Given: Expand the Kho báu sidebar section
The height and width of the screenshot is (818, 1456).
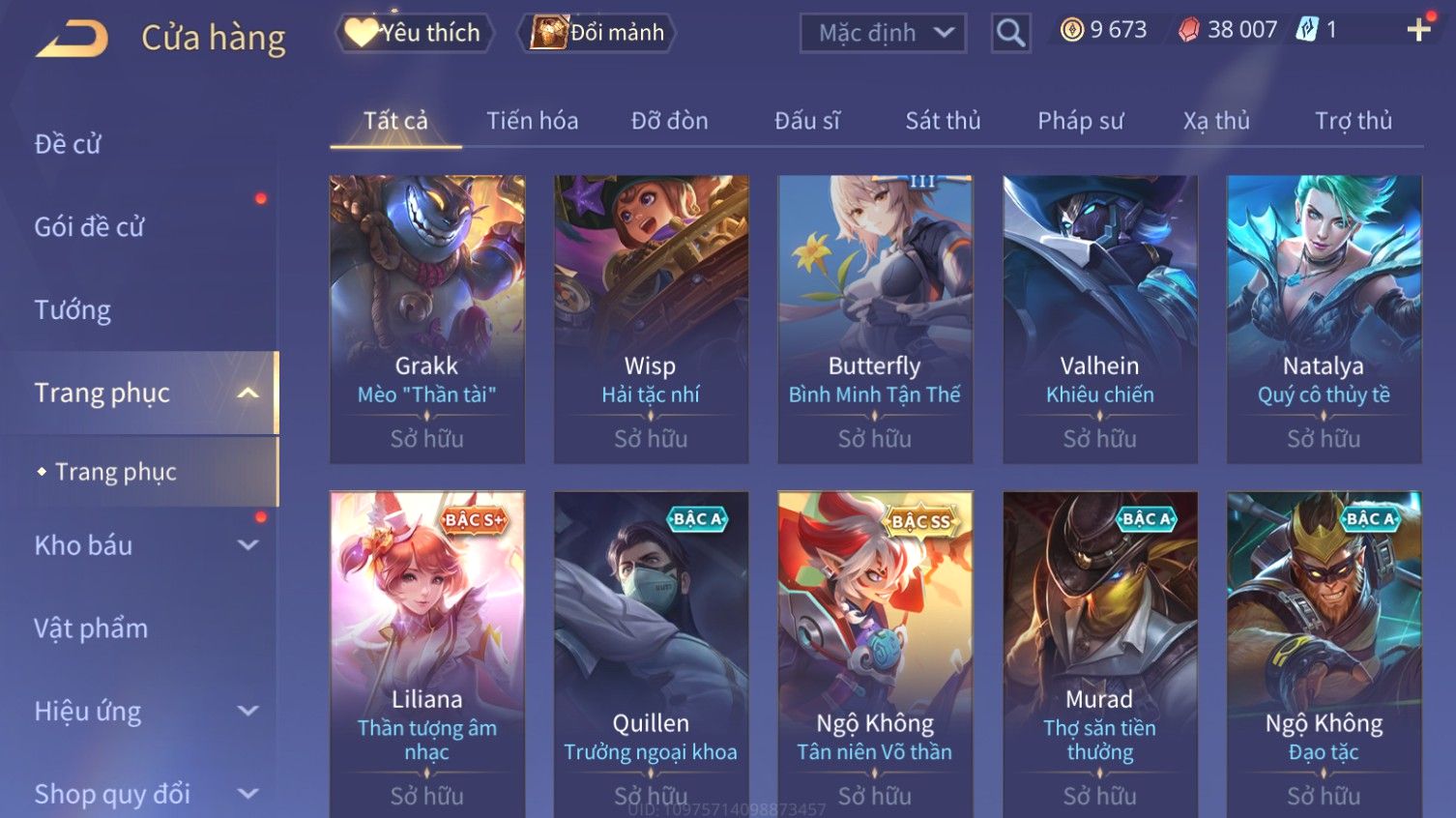Looking at the screenshot, I should pos(248,545).
